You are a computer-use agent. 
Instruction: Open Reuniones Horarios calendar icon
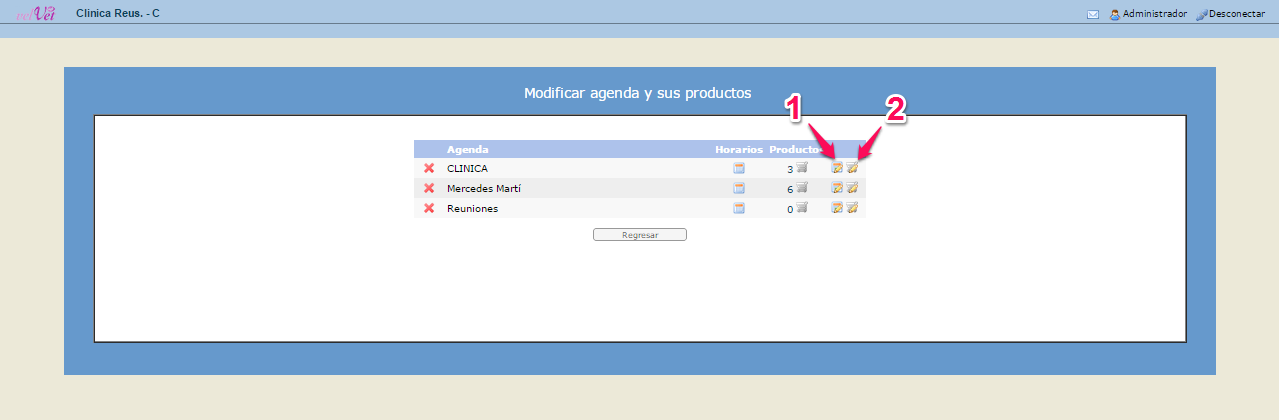click(739, 208)
